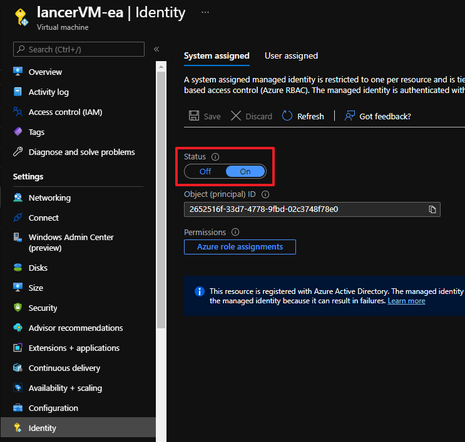The height and width of the screenshot is (442, 465).
Task: Switch to the User assigned tab
Action: coord(291,56)
